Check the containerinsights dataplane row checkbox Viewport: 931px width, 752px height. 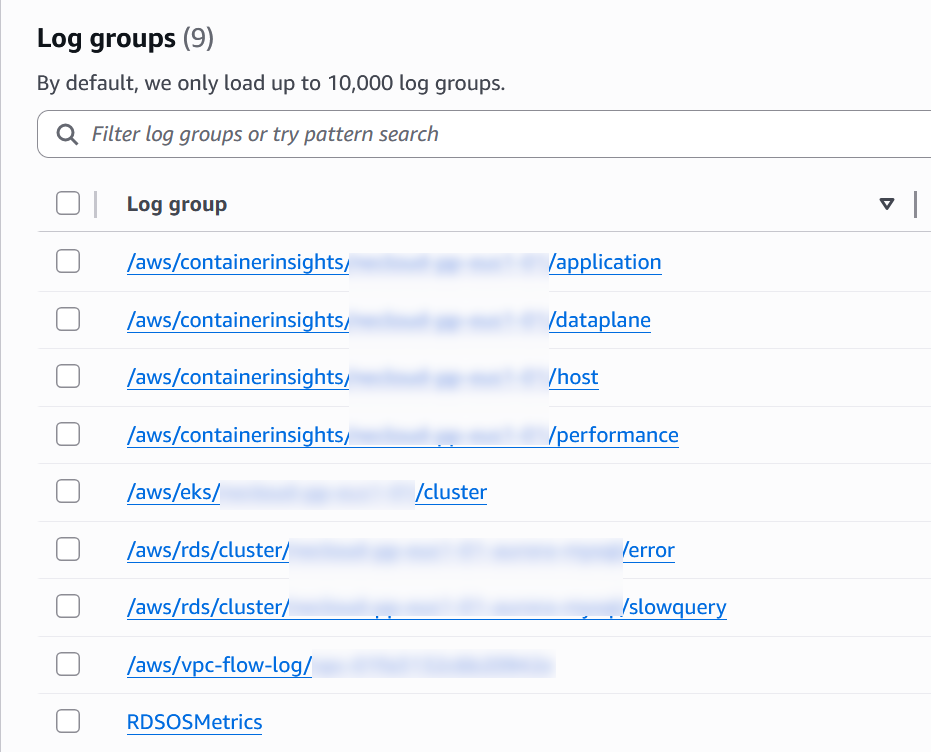click(68, 320)
